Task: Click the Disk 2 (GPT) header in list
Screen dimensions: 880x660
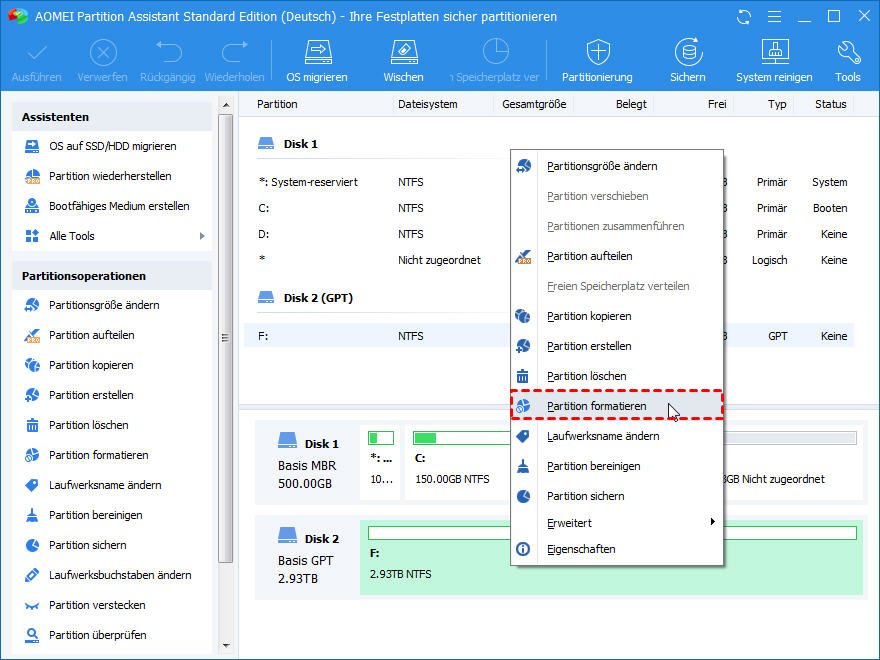Action: [x=305, y=298]
